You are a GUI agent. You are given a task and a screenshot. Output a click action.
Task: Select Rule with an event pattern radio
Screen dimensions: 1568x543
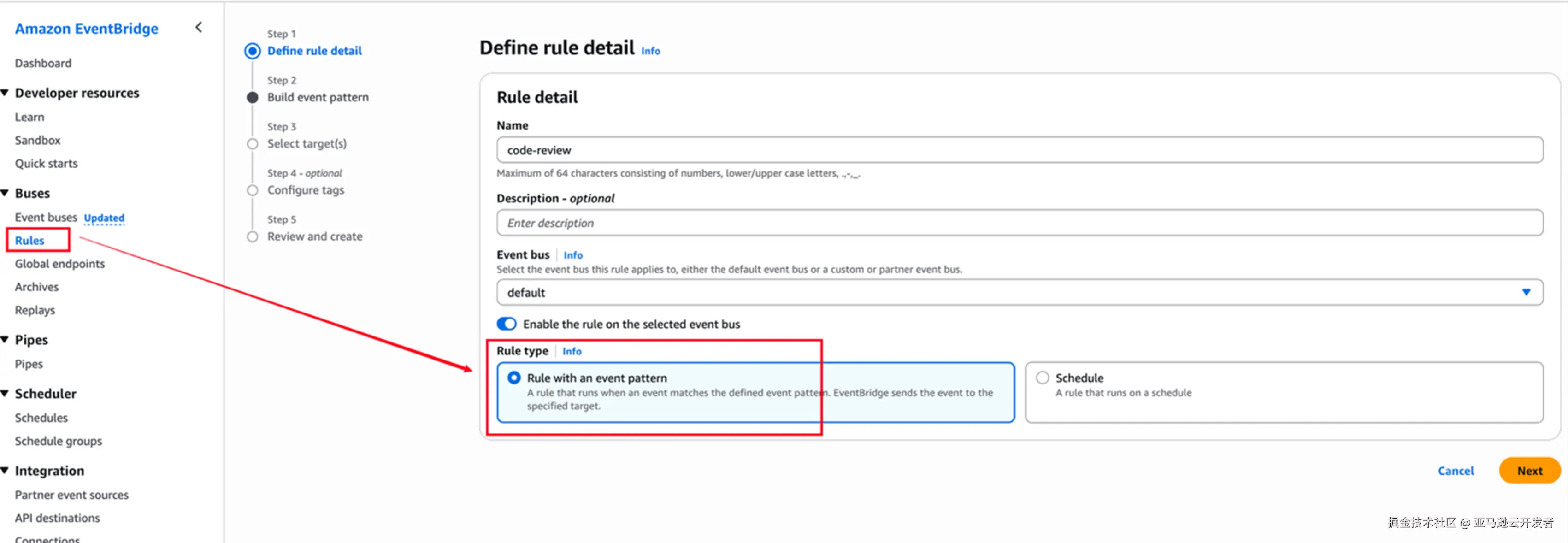514,378
